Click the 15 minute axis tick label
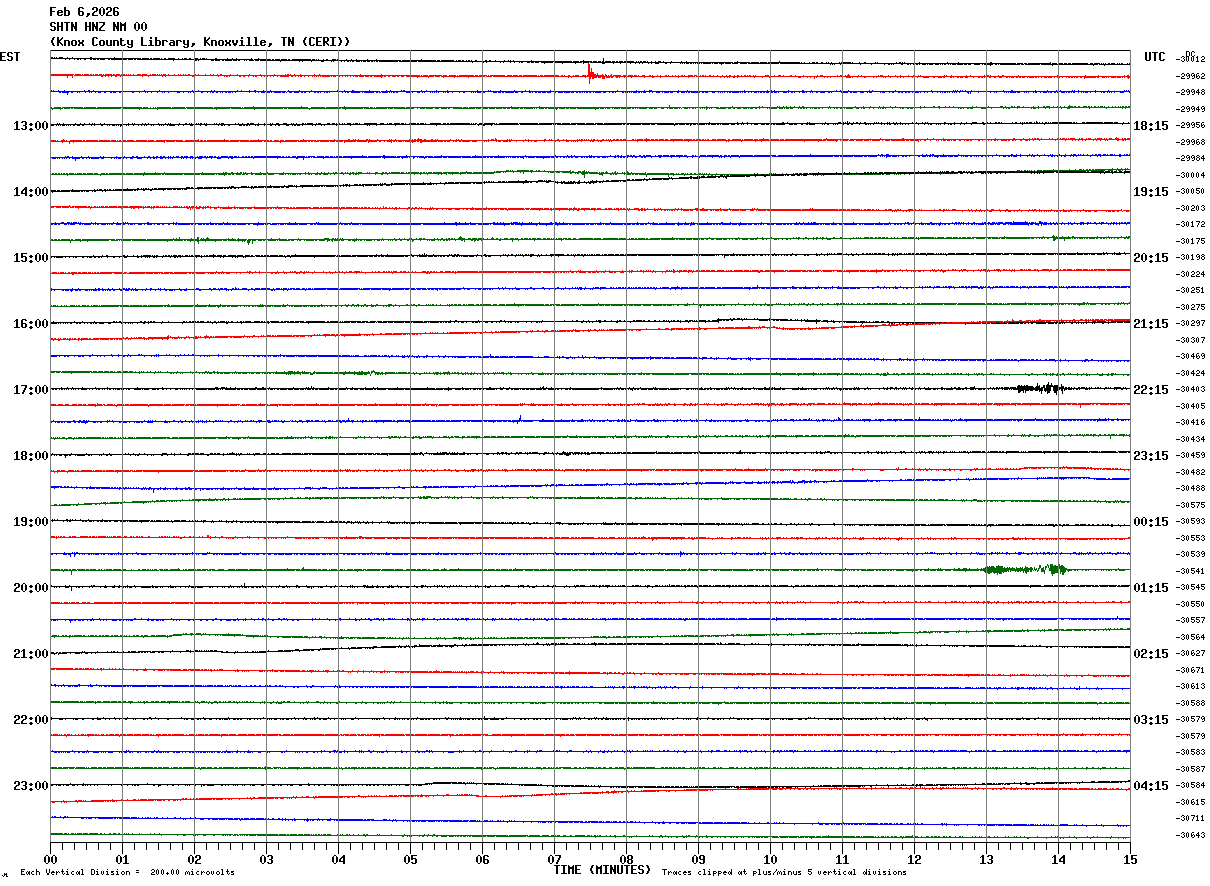Image resolution: width=1210 pixels, height=886 pixels. coord(1130,859)
